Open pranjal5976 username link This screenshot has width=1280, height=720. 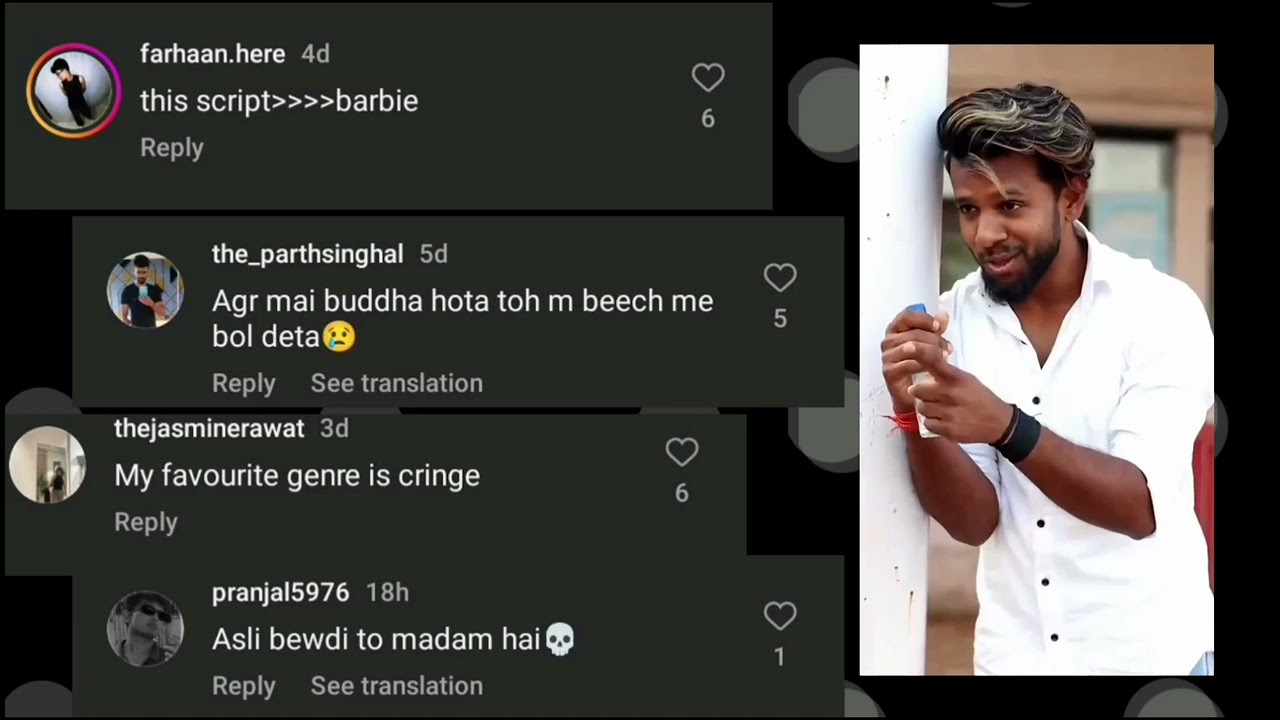click(280, 593)
